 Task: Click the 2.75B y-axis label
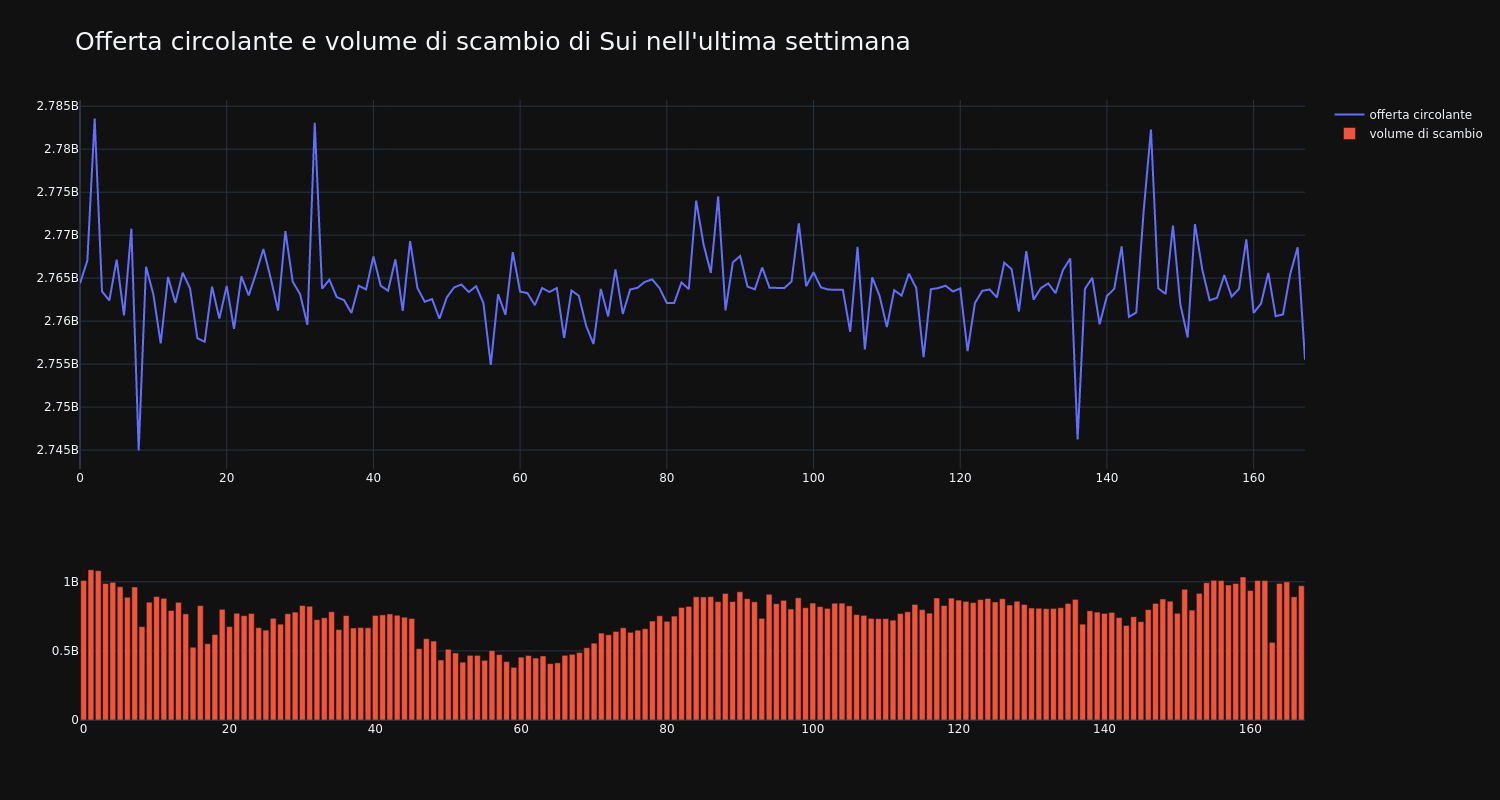click(61, 407)
